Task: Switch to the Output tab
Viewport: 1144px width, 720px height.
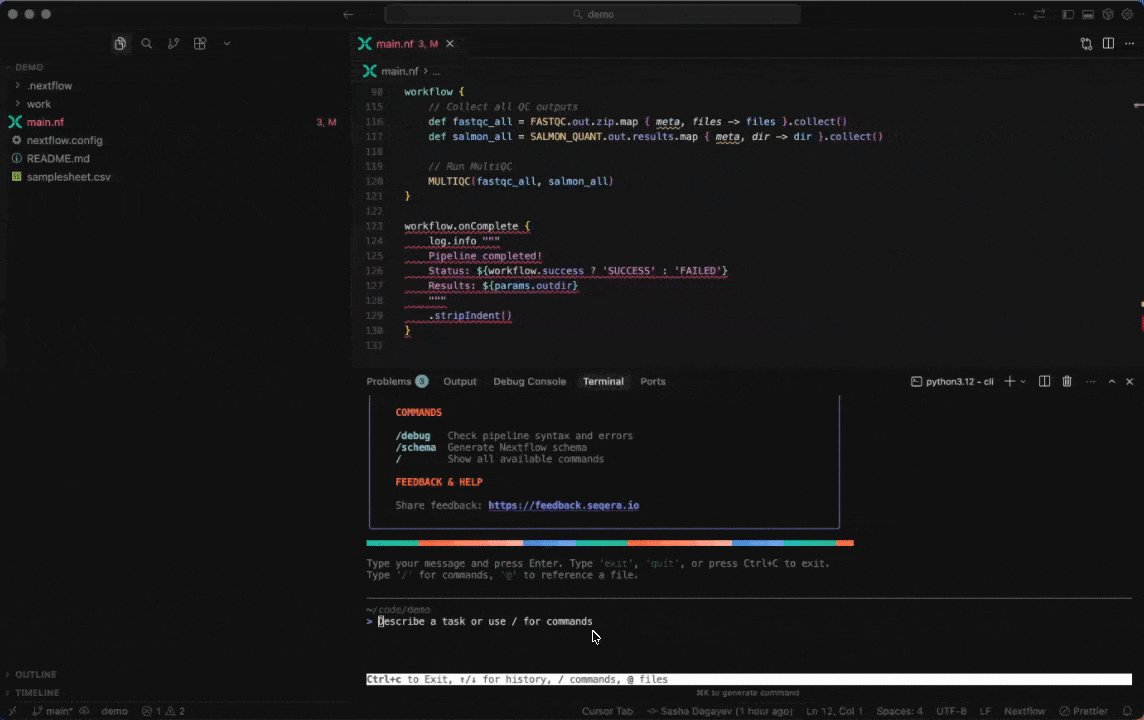Action: (459, 381)
